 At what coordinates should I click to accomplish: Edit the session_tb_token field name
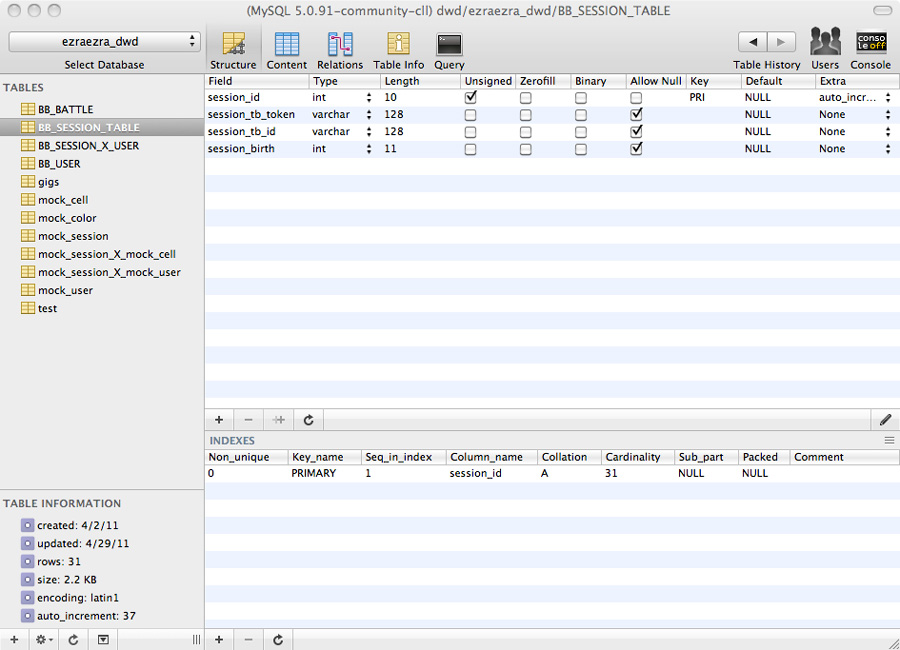[x=251, y=115]
